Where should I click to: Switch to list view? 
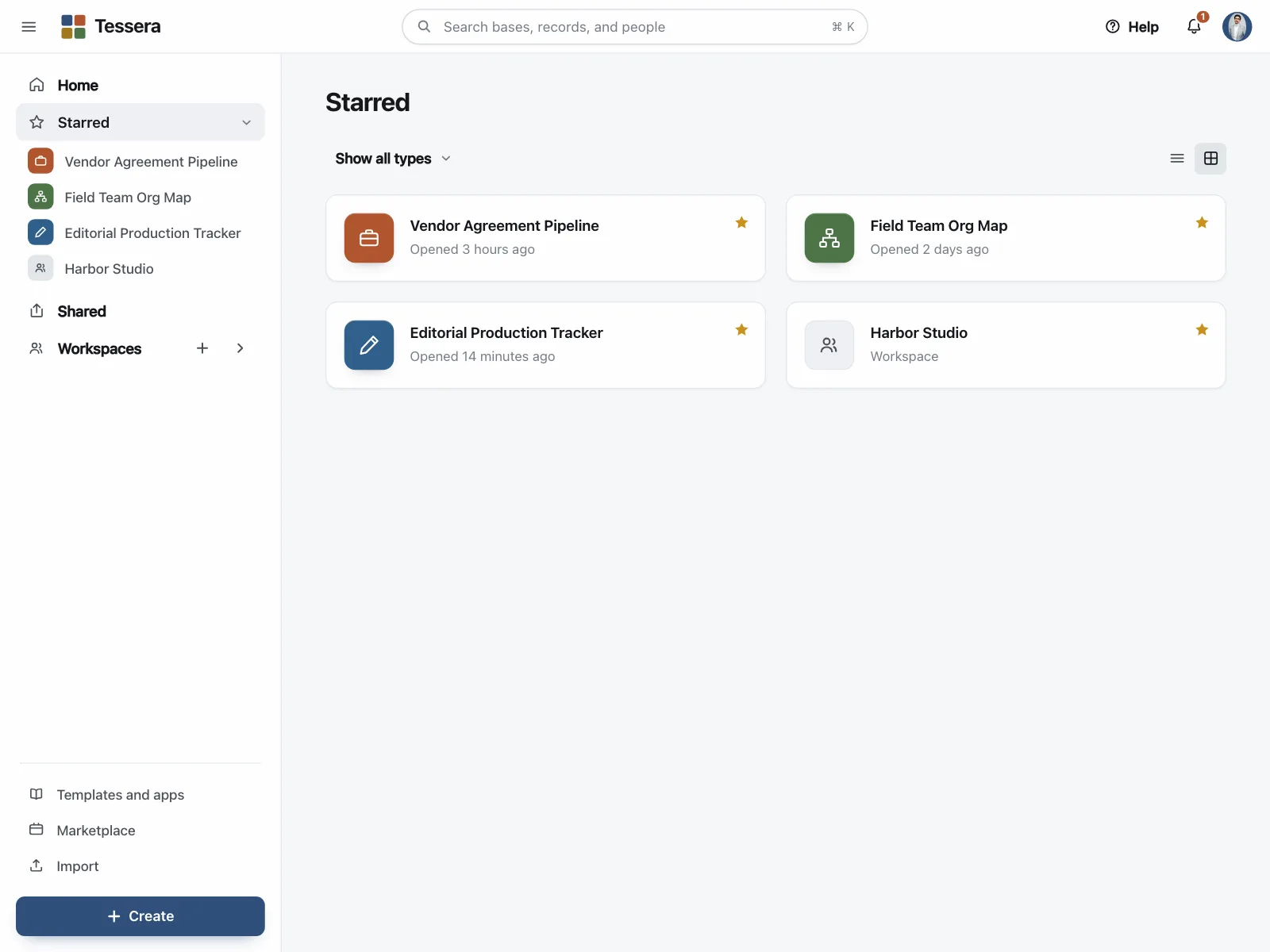[1177, 159]
